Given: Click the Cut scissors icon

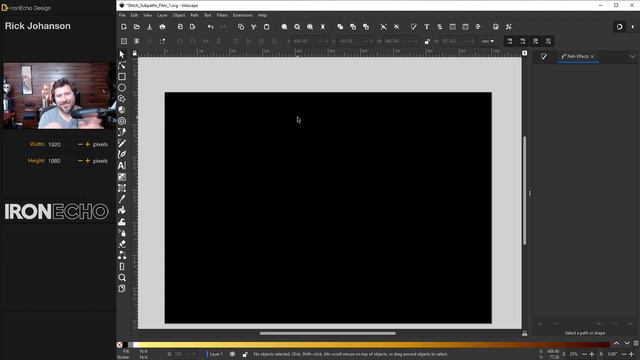Looking at the screenshot, I should coord(253,27).
